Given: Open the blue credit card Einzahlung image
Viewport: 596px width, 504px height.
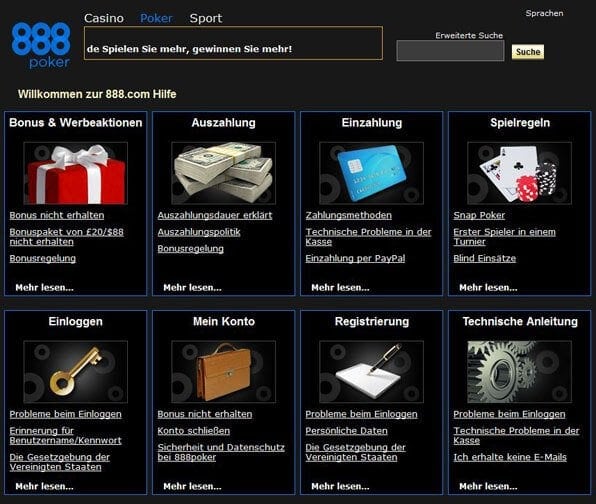Looking at the screenshot, I should 371,173.
